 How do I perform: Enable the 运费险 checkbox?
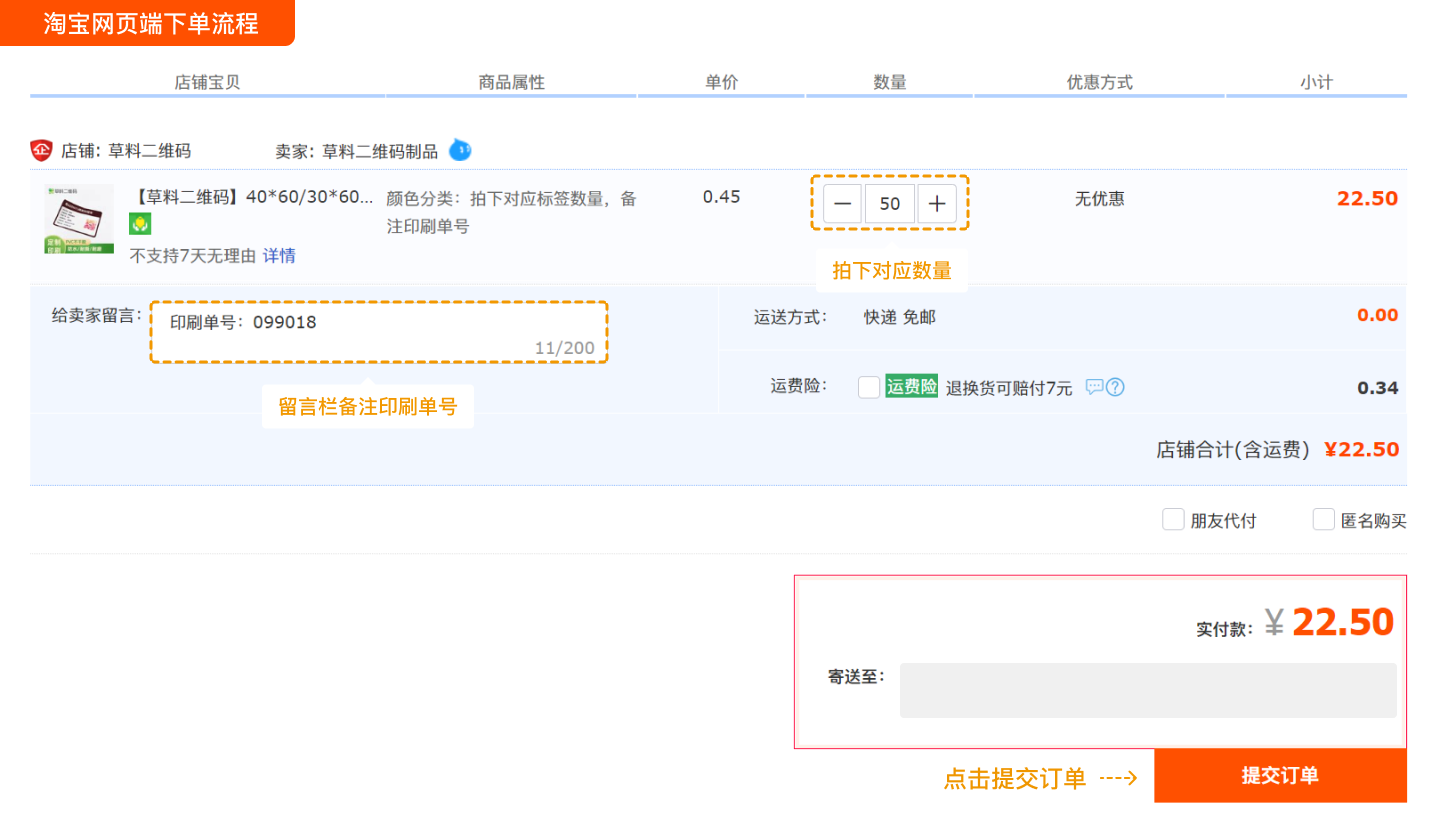tap(869, 387)
